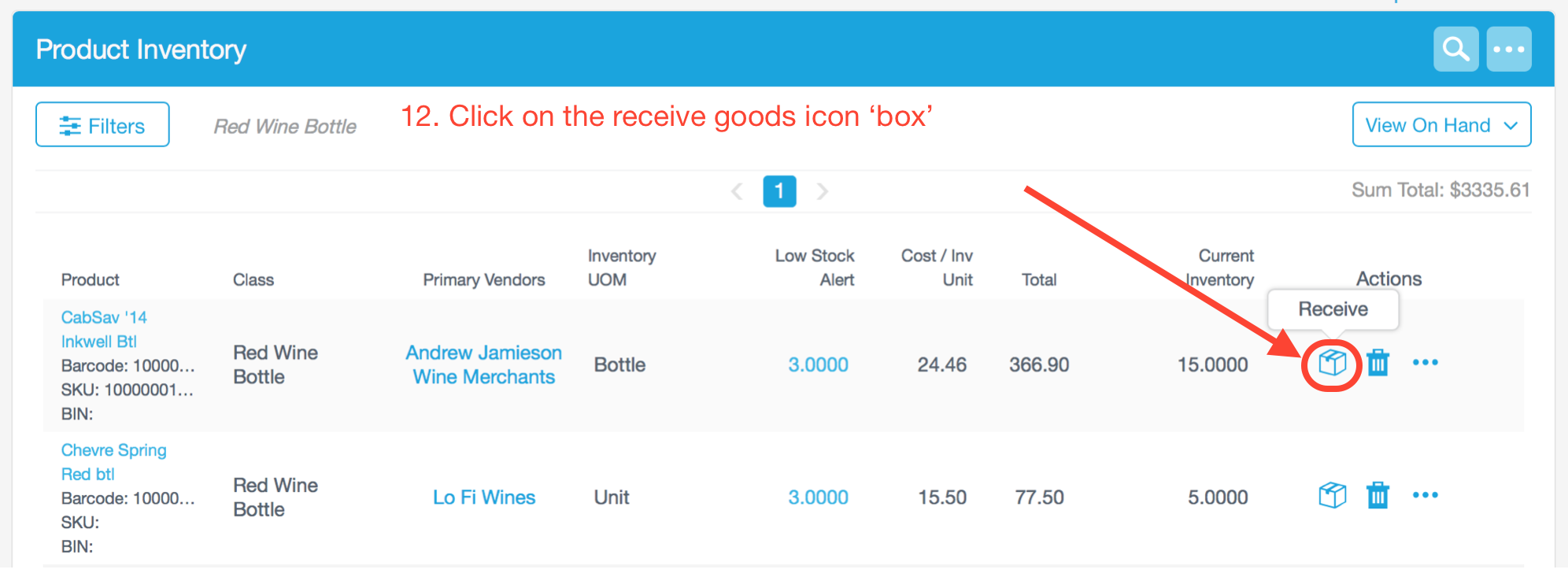Open more actions for CabSav '14 row
This screenshot has width=1568, height=573.
point(1425,363)
